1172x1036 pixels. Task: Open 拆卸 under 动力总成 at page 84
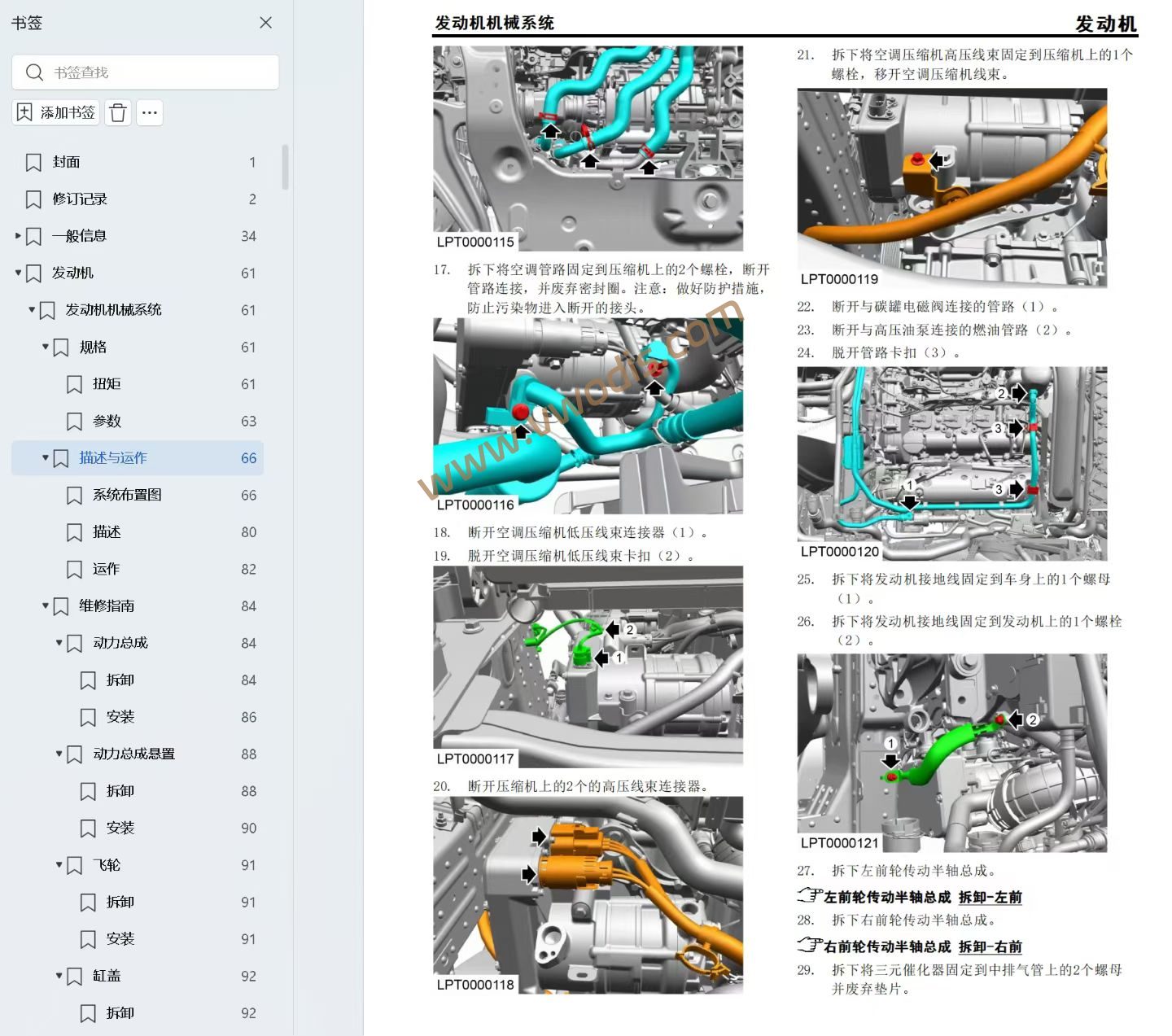(x=120, y=680)
